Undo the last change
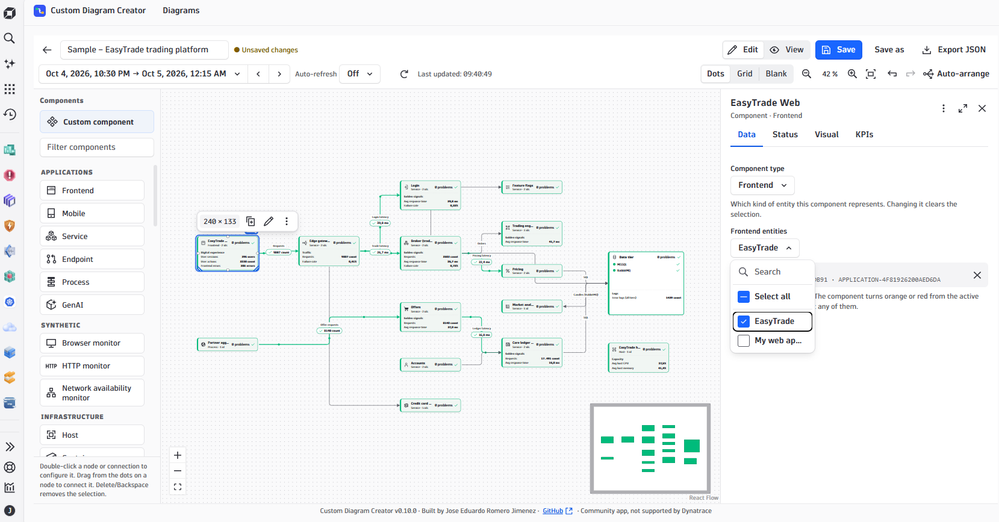Screen dimensions: 999x522 click(892, 74)
